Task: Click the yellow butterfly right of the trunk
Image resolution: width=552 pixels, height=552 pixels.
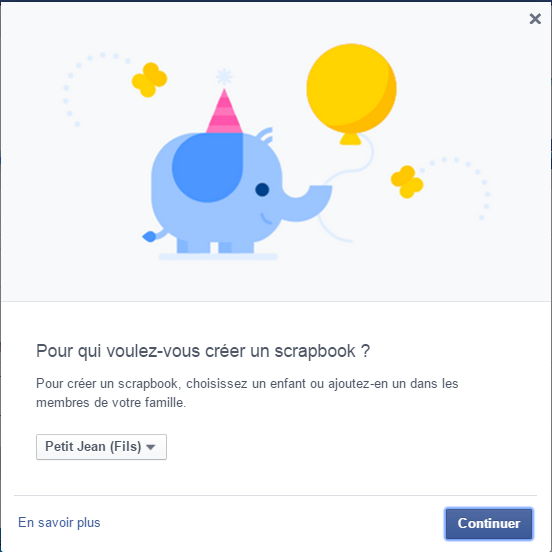Action: point(407,182)
